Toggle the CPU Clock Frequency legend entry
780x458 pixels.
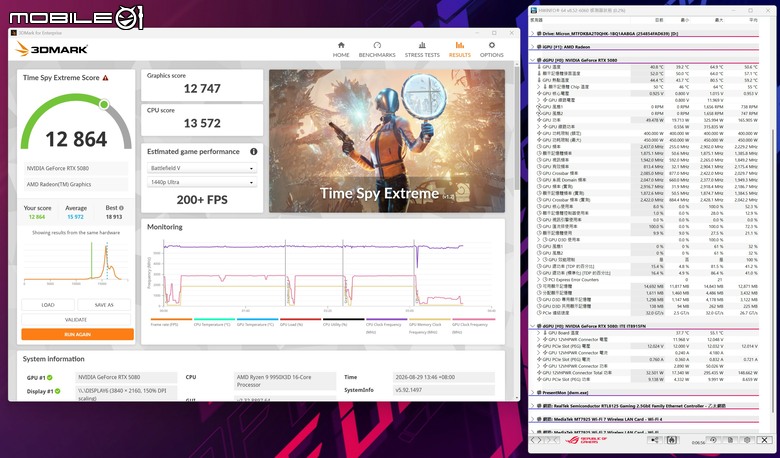pos(387,325)
